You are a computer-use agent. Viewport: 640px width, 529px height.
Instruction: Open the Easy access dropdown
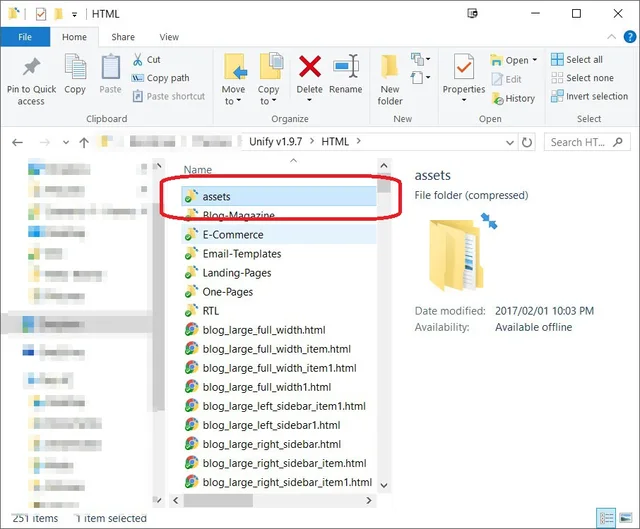click(421, 77)
